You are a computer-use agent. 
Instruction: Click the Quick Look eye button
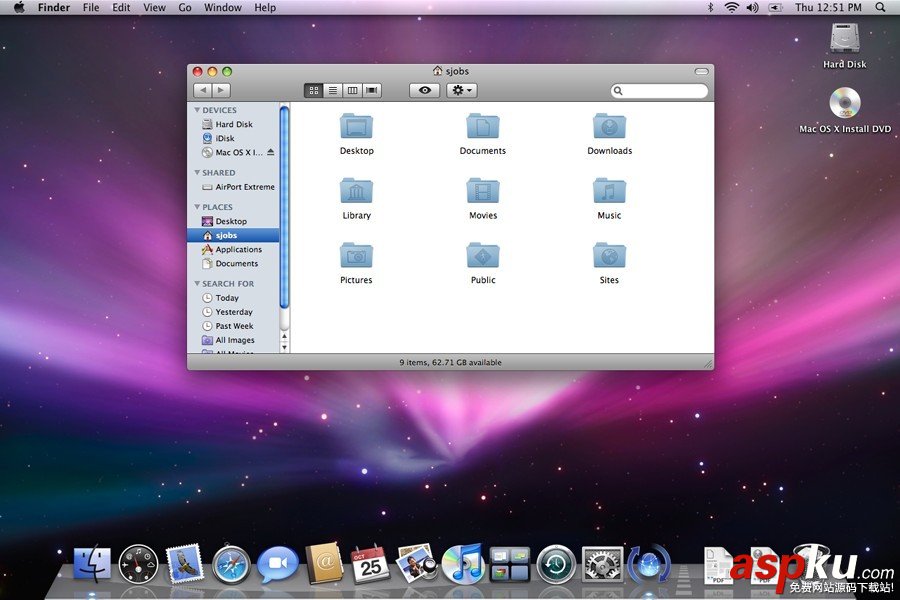click(424, 90)
